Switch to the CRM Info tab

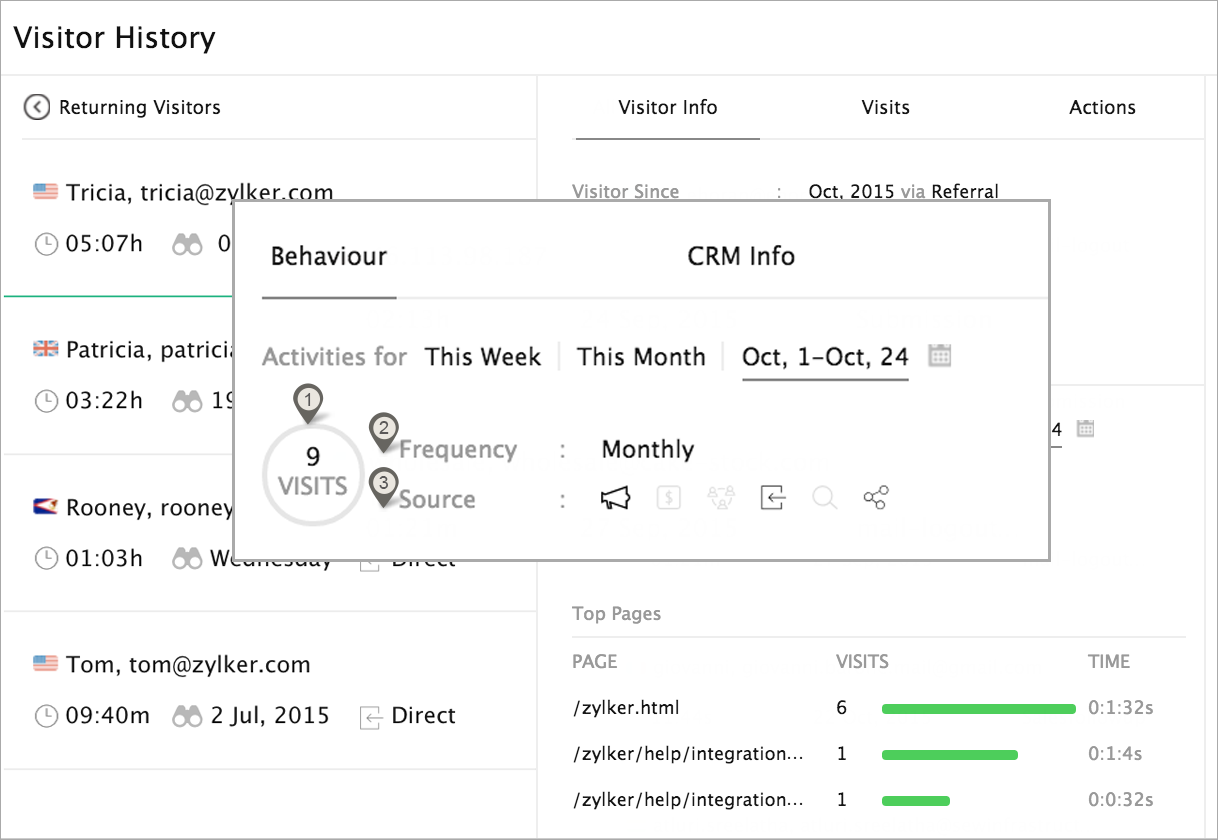click(741, 256)
